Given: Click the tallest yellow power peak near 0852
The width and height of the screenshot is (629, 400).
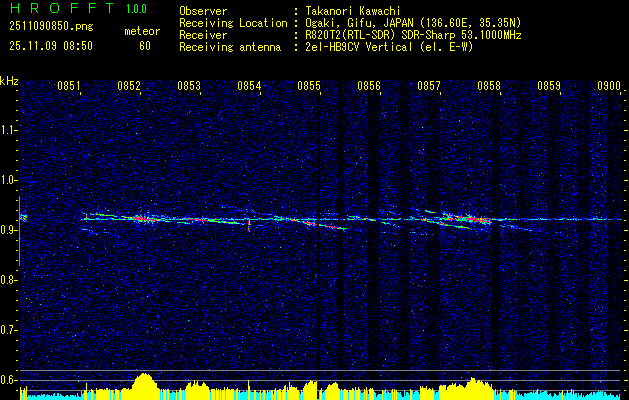Looking at the screenshot, I should (144, 384).
